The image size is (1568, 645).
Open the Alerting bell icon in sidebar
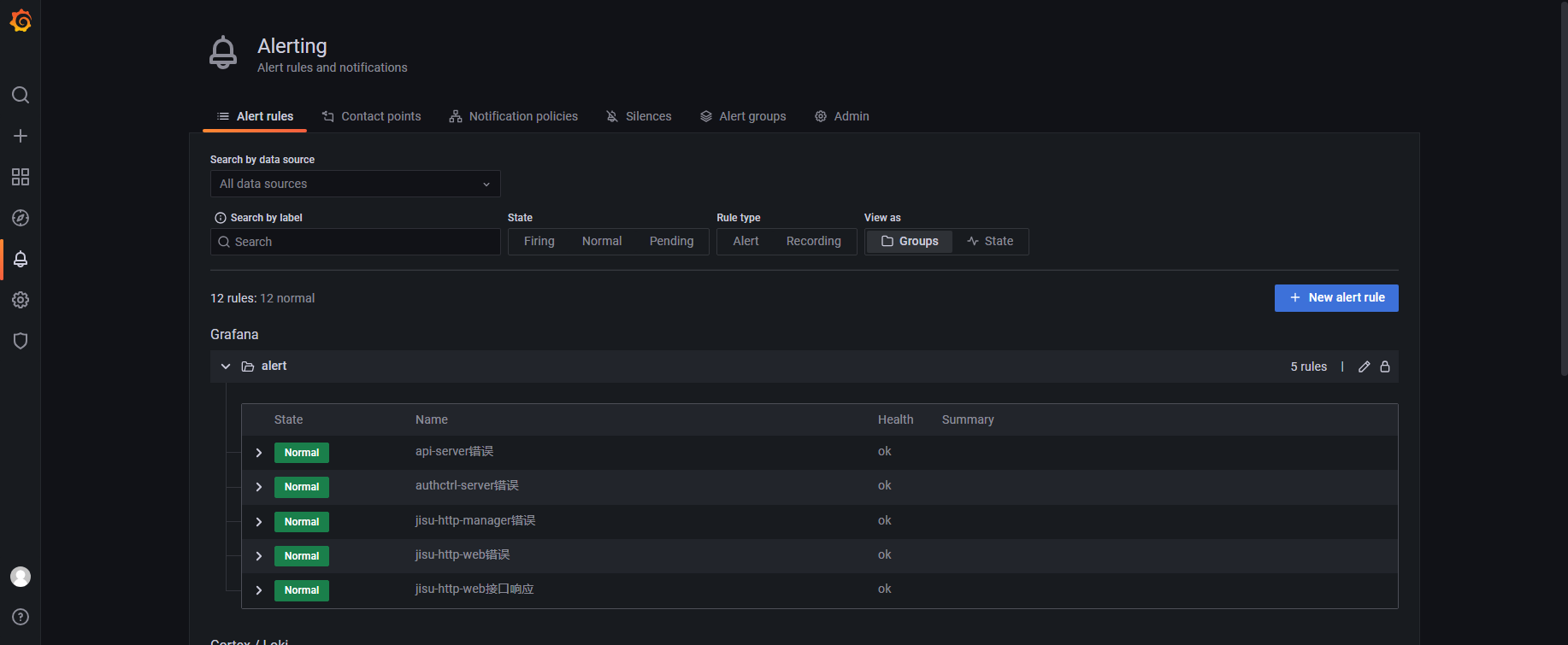[x=21, y=259]
